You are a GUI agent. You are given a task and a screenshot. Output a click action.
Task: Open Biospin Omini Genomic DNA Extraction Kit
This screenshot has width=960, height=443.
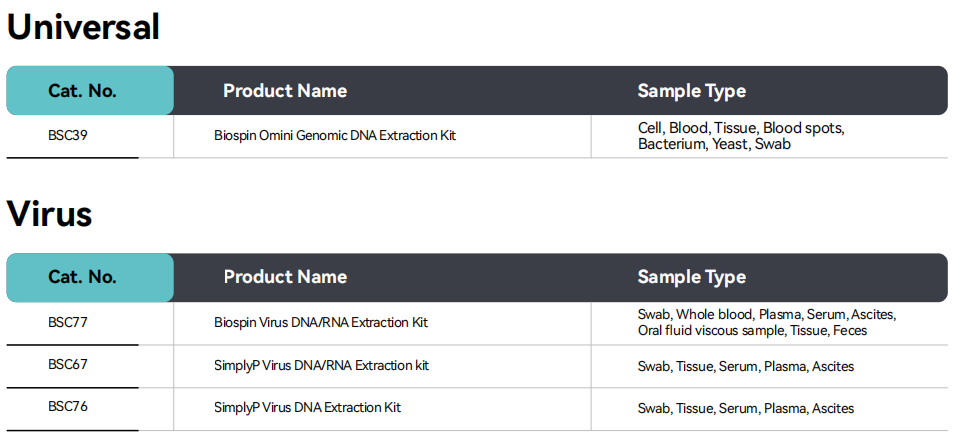(335, 135)
